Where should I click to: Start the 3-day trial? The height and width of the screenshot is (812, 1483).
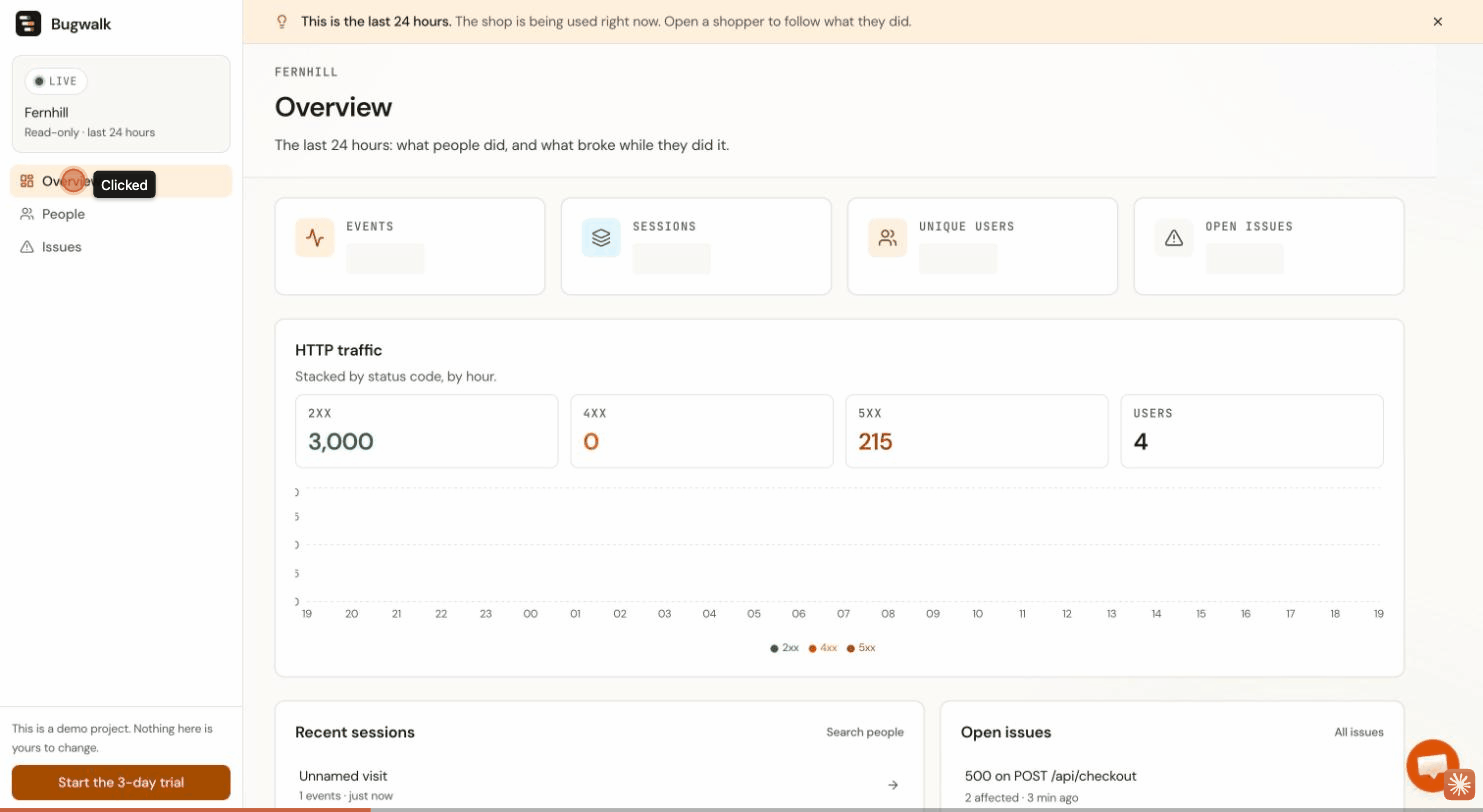click(121, 782)
